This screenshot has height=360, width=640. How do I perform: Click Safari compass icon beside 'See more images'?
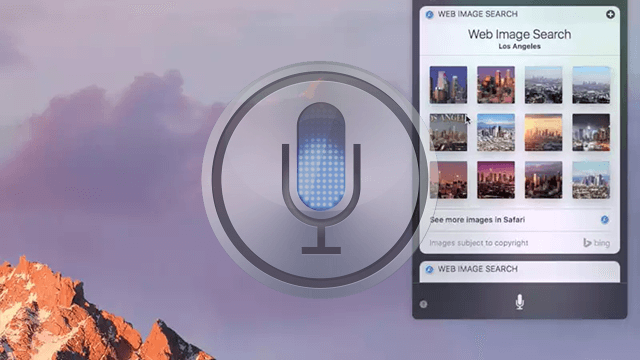(604, 220)
